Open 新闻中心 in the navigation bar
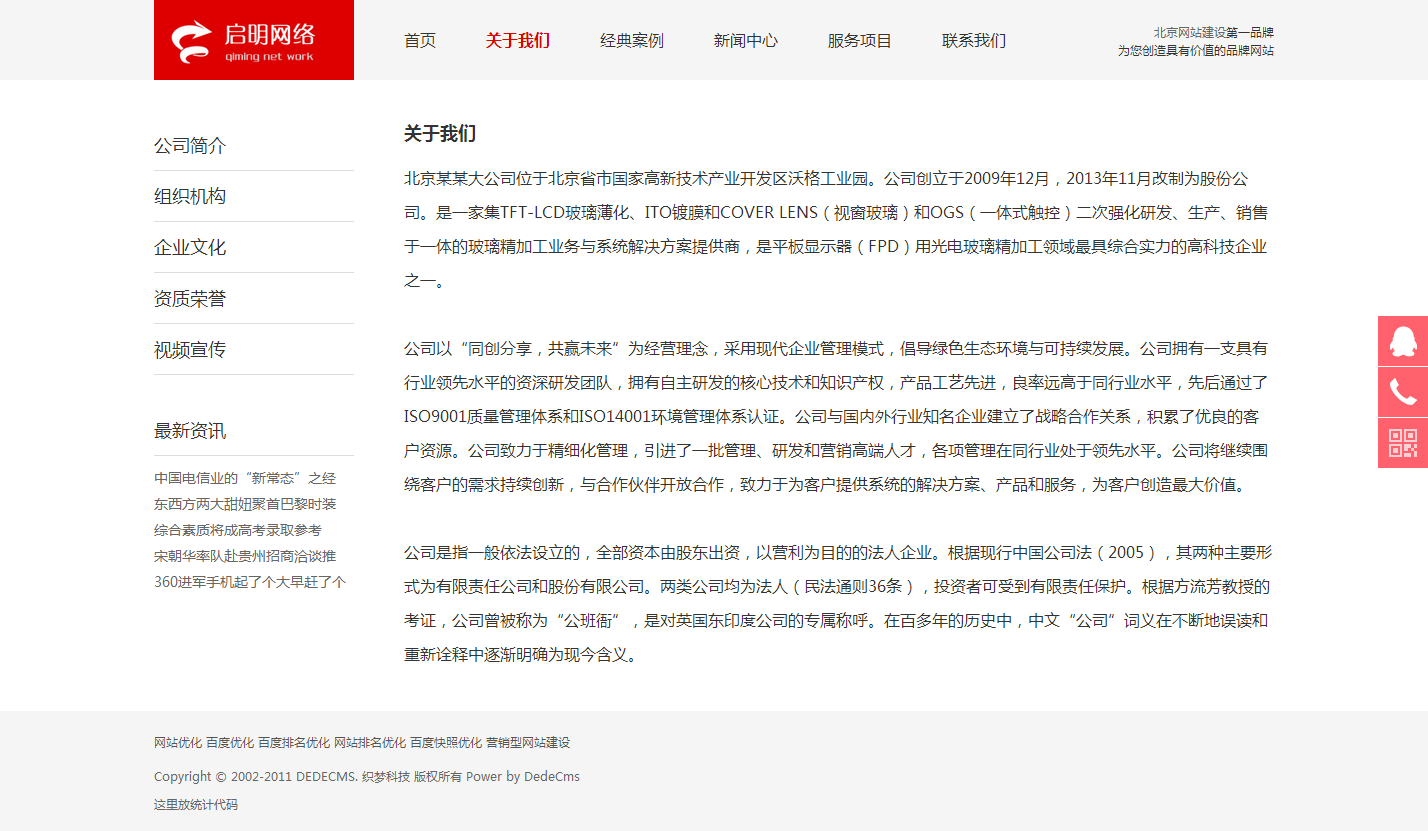The image size is (1428, 831). (745, 41)
